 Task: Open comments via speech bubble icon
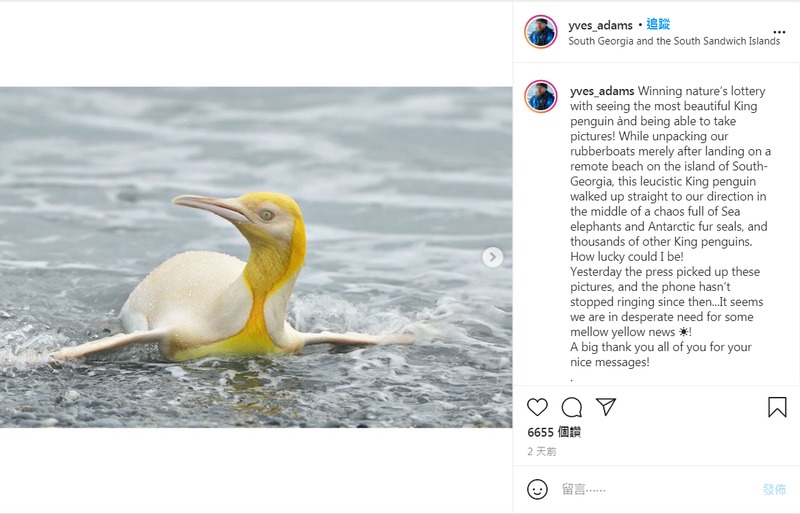571,407
